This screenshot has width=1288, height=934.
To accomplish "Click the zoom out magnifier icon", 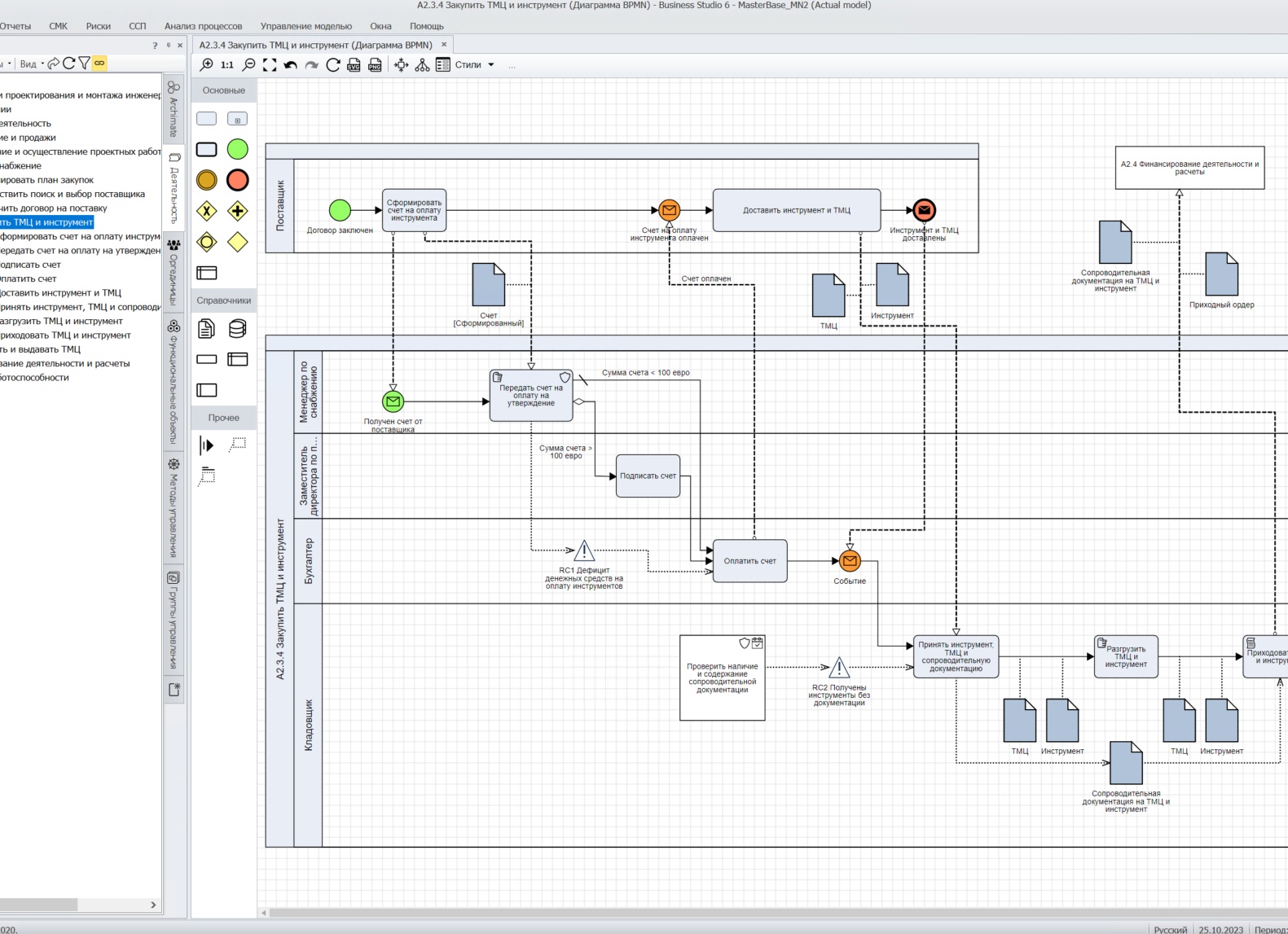I will point(249,64).
